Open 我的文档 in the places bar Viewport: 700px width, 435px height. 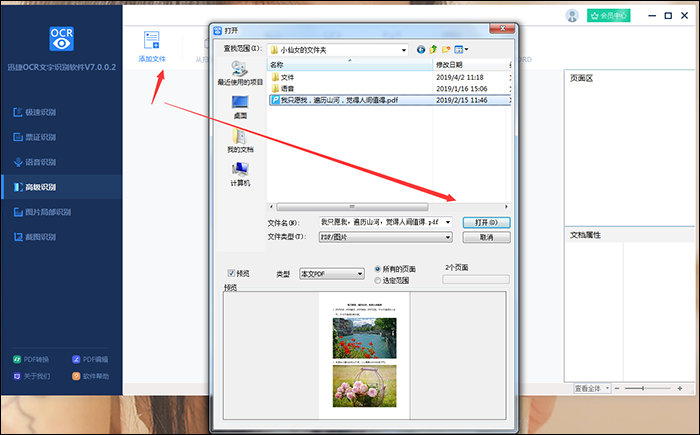[240, 141]
